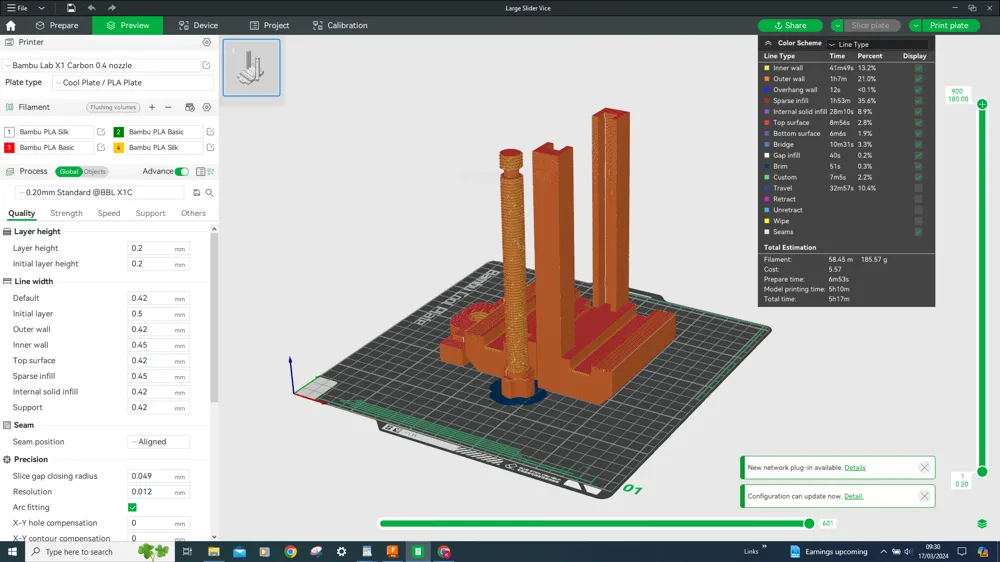Edit Bambu Lab X1 Carbon printer preset

point(206,65)
